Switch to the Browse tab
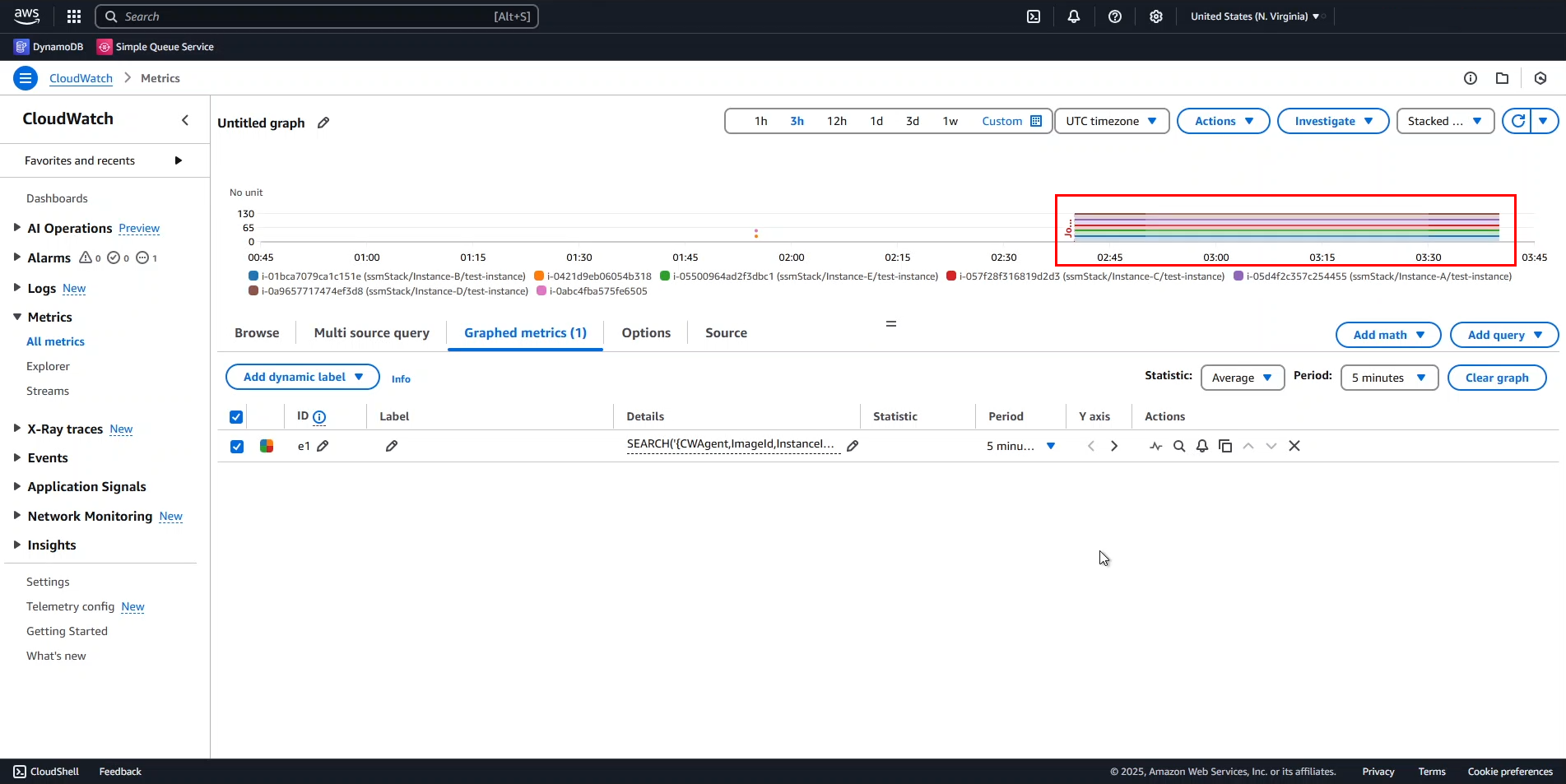This screenshot has height=784, width=1566. pyautogui.click(x=257, y=333)
